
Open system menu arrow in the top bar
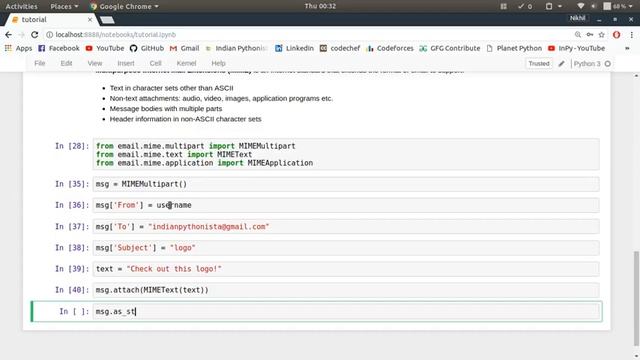pos(631,6)
